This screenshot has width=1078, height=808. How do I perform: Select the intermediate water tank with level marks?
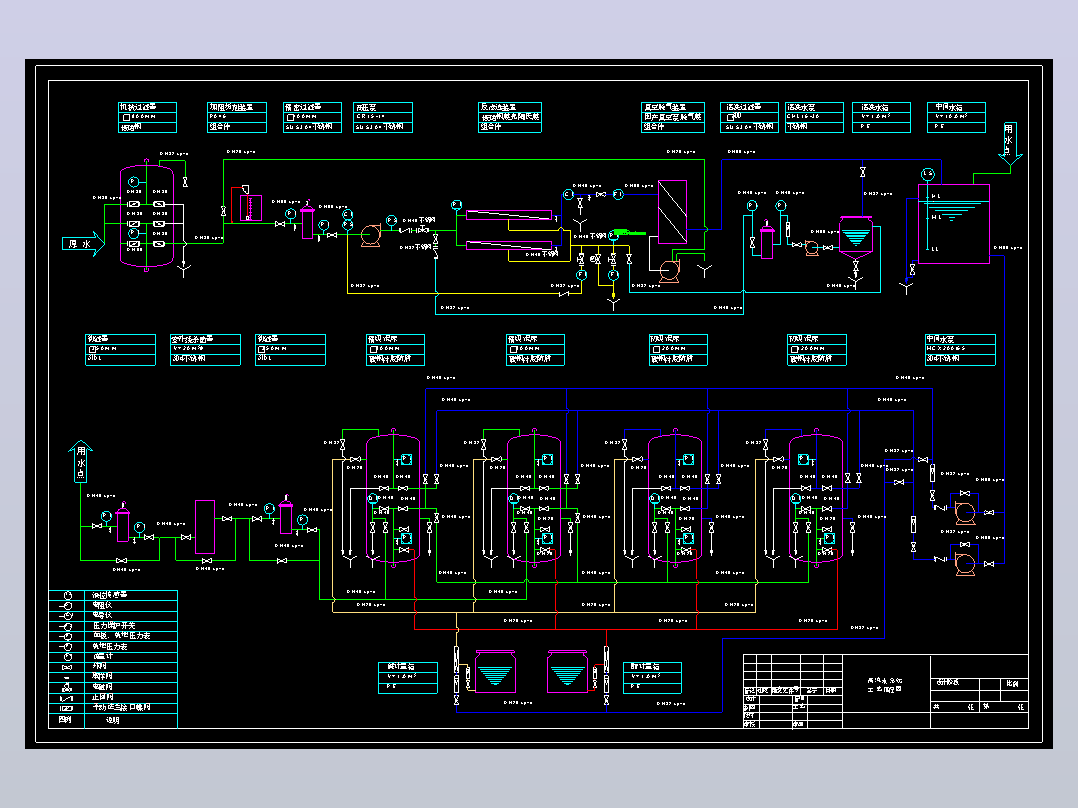coord(954,223)
